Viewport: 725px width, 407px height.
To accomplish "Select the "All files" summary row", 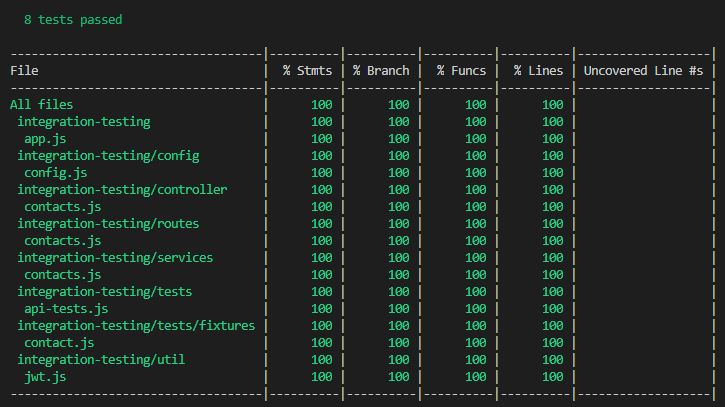I will (41, 104).
